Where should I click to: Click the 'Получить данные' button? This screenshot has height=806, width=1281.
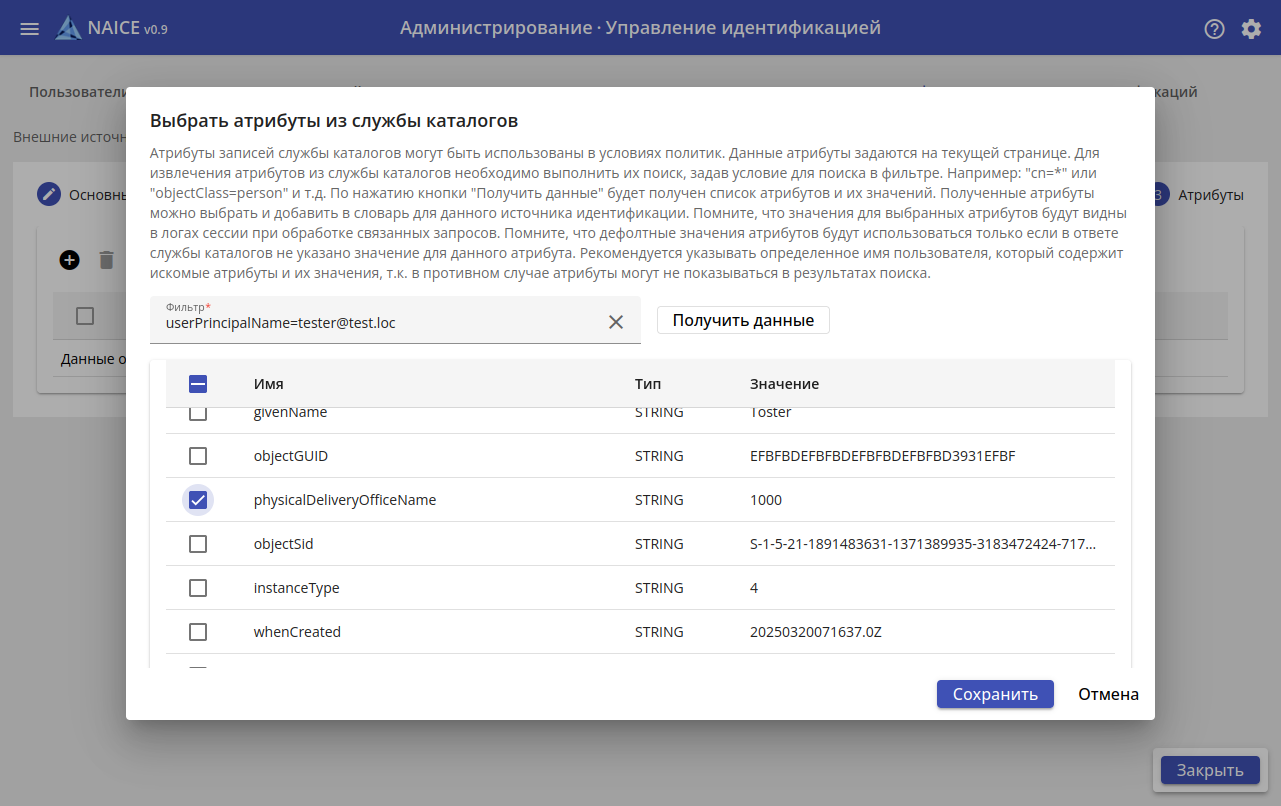(x=743, y=320)
